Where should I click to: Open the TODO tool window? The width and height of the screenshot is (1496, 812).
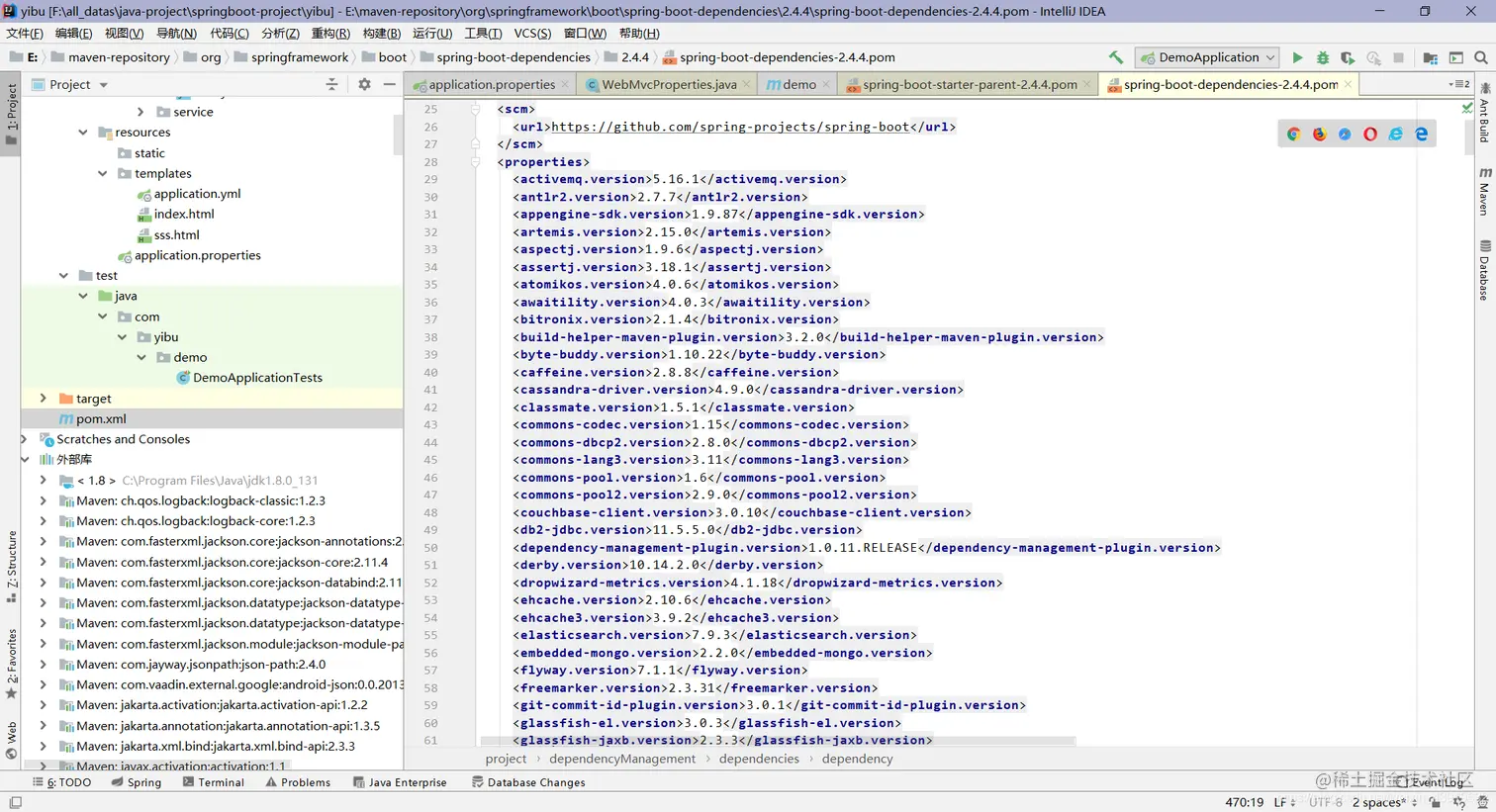[x=62, y=782]
